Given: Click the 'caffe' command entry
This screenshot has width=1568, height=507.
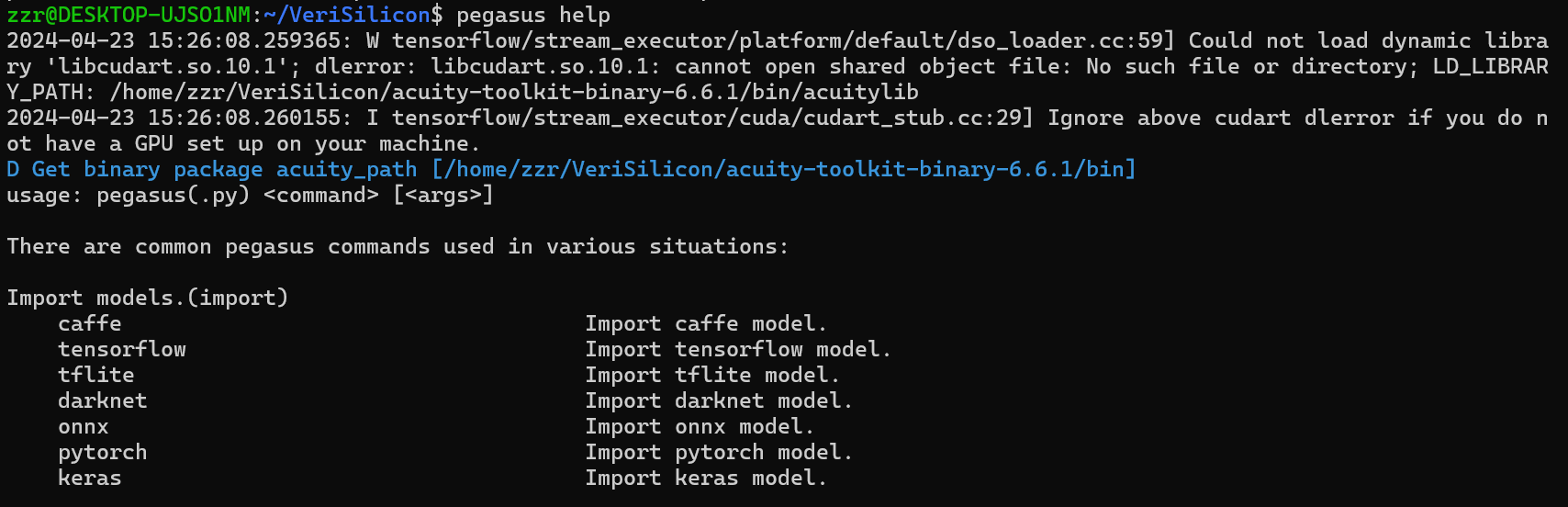Looking at the screenshot, I should click(x=89, y=323).
